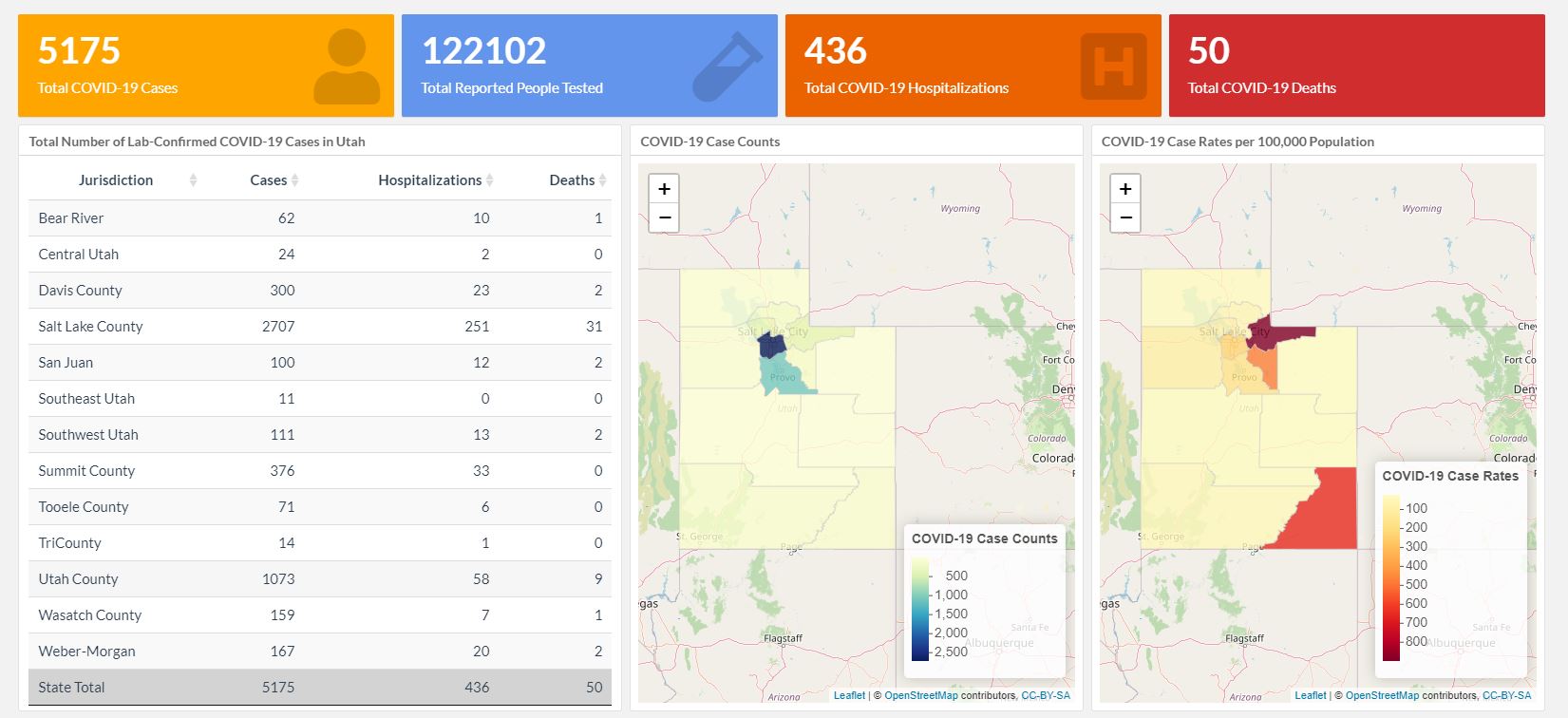Image resolution: width=1568 pixels, height=718 pixels.
Task: Sort table by Deaths column arrows
Action: pos(602,180)
